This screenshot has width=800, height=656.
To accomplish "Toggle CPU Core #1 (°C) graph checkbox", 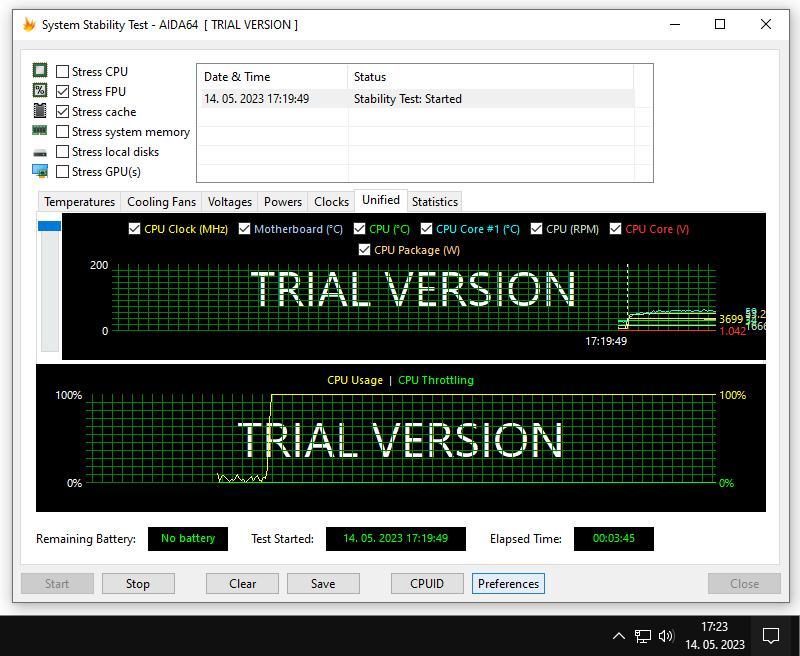I will coord(427,229).
